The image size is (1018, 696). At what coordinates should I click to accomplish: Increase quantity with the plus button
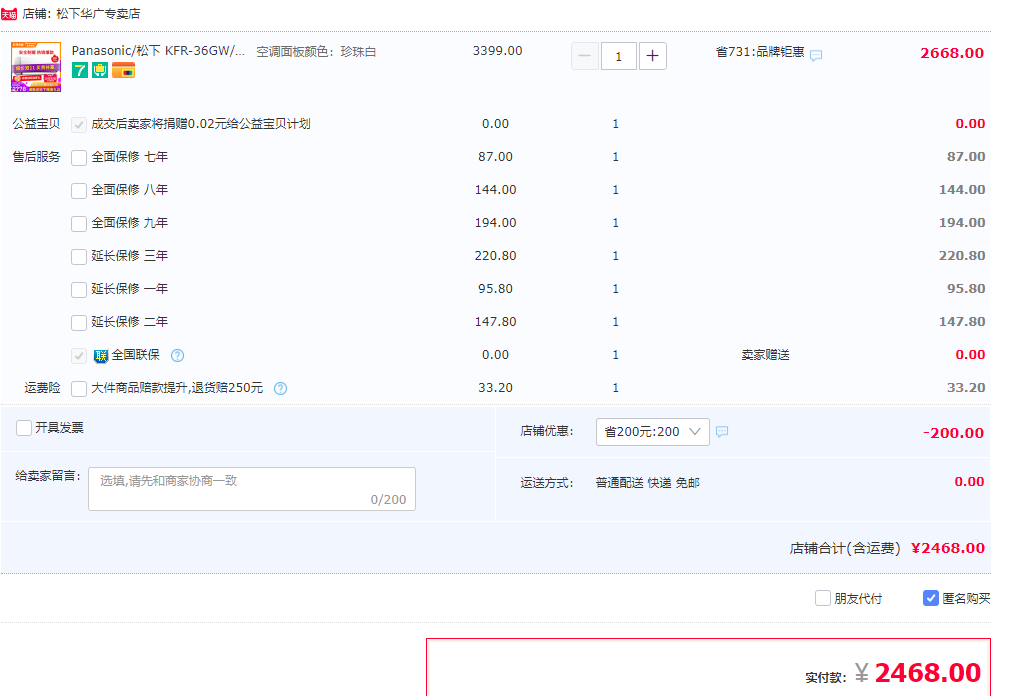[652, 56]
